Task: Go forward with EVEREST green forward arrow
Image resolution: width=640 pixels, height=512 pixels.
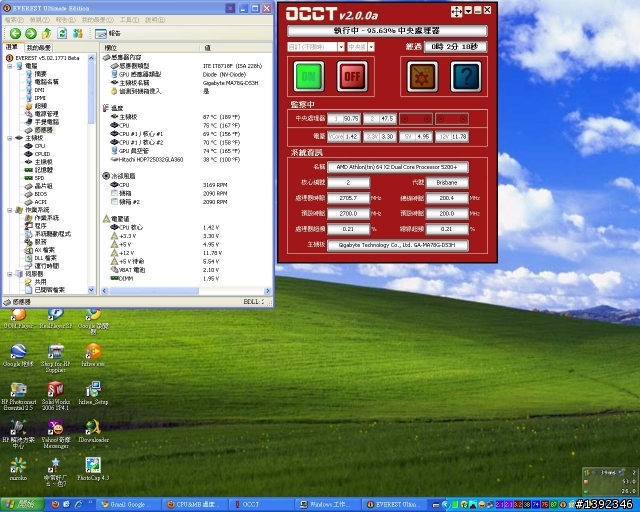Action: (x=31, y=33)
